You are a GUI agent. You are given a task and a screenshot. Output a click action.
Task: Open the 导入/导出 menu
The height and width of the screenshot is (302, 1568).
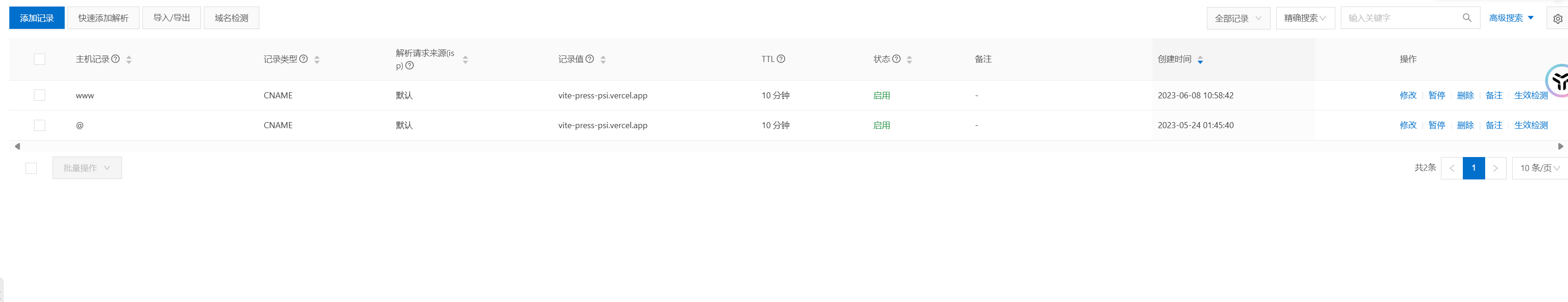coord(172,18)
